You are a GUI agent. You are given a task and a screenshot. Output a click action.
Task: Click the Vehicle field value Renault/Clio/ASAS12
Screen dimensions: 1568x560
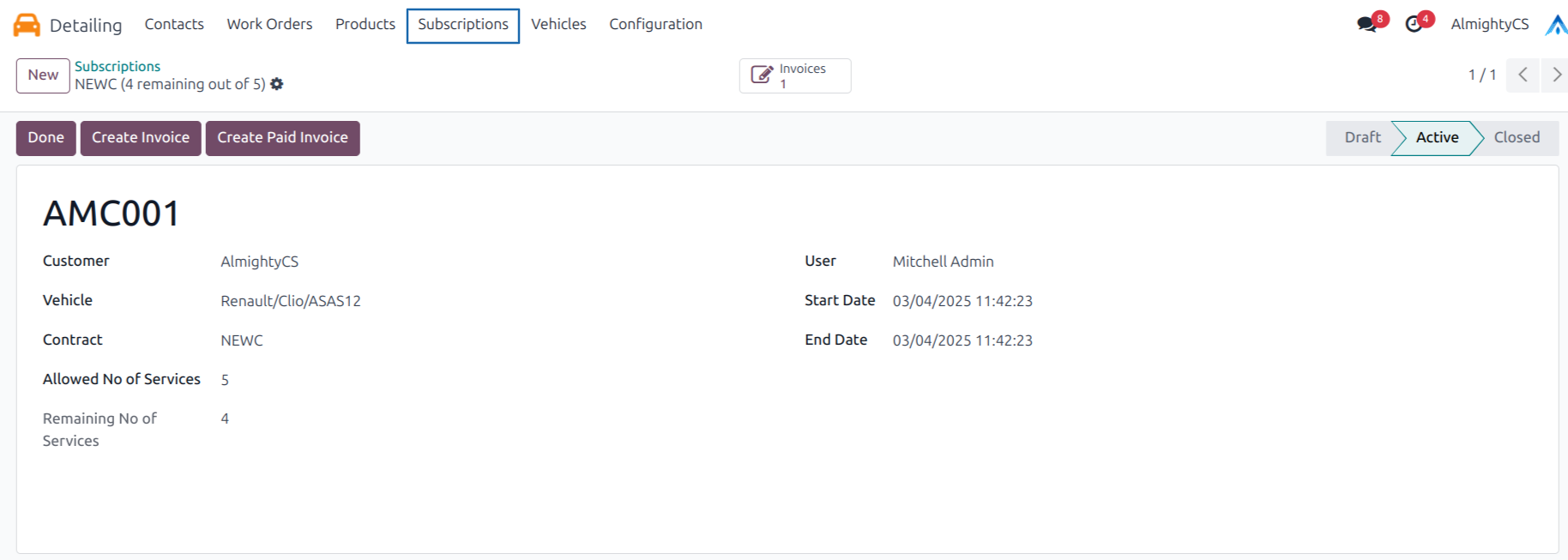coord(291,301)
